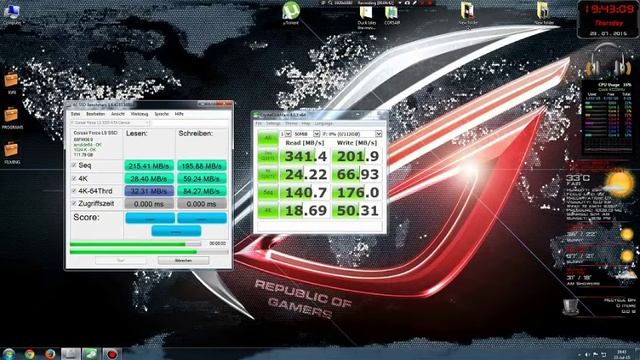
Task: Click the 84.27 MB/s 4K-64Thrd write result
Action: click(x=202, y=191)
